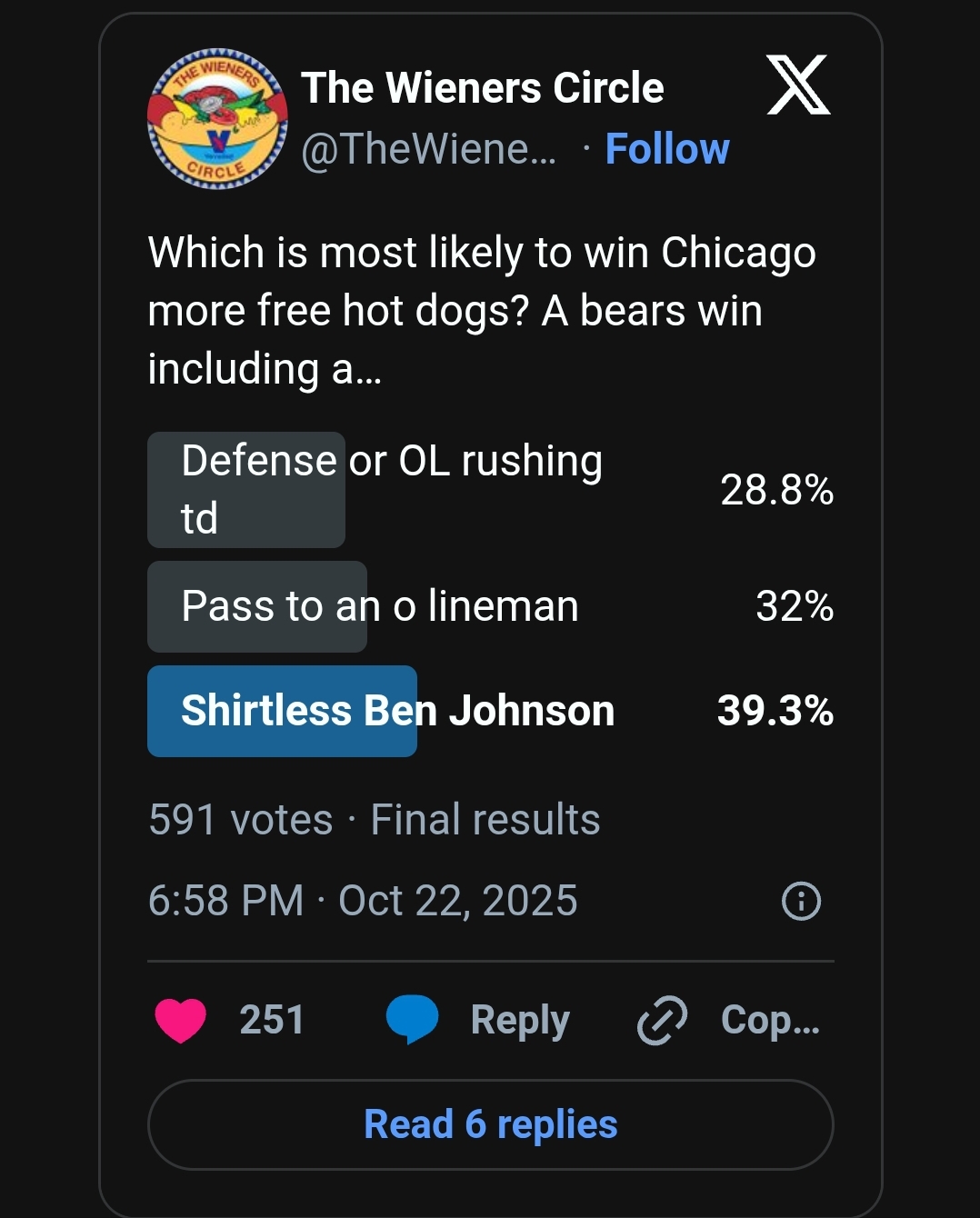Open The Wieners Circle display name

483,88
